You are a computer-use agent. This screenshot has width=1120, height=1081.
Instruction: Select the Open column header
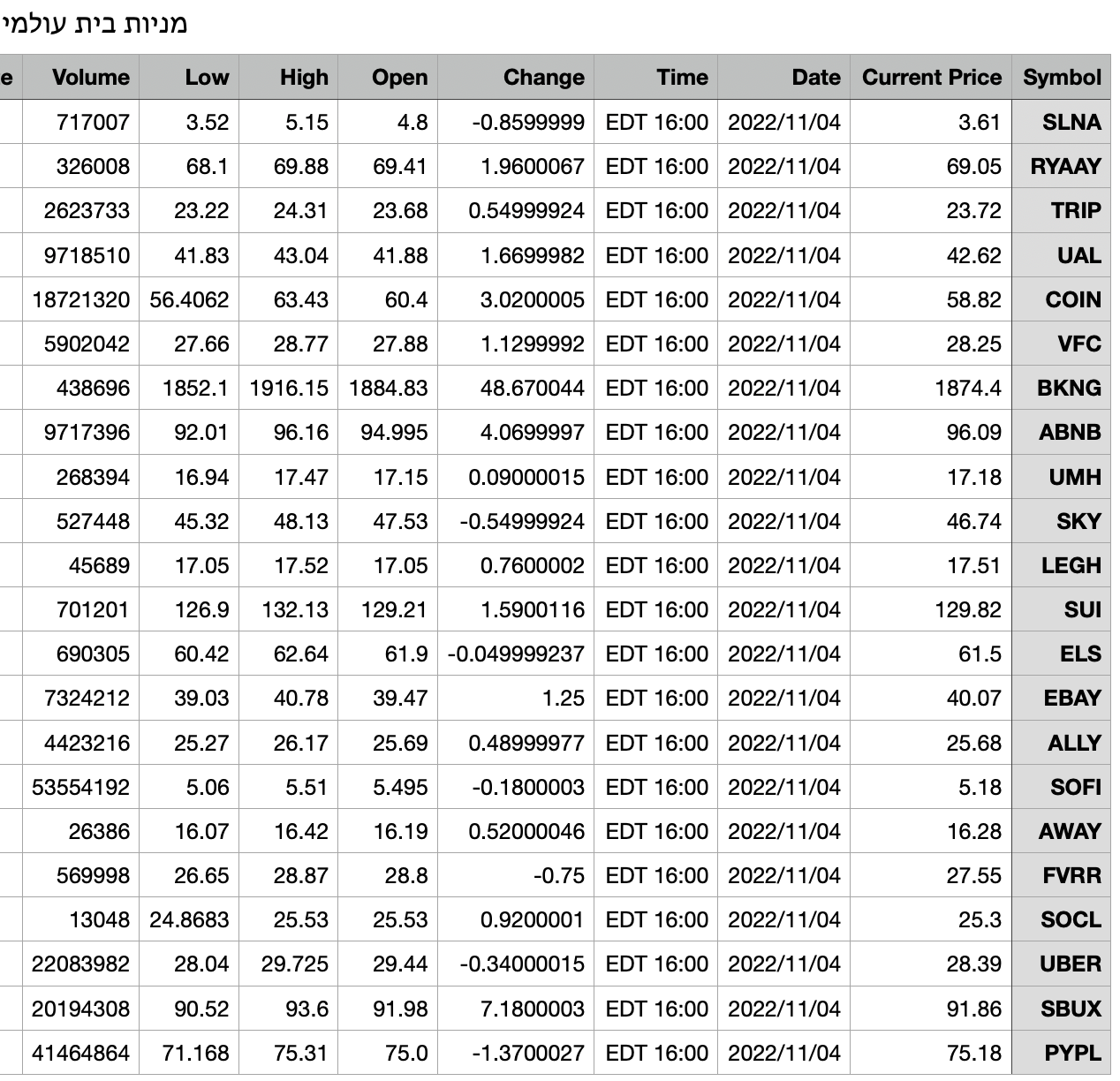(x=388, y=77)
